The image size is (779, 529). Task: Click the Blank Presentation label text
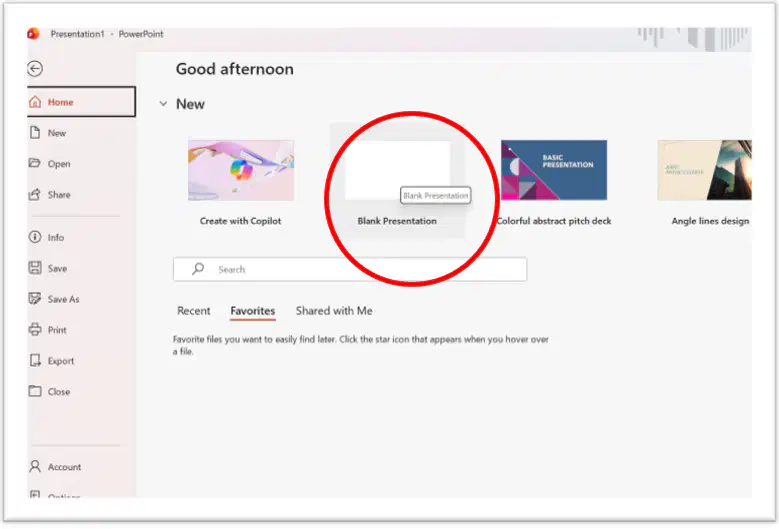pyautogui.click(x=397, y=221)
